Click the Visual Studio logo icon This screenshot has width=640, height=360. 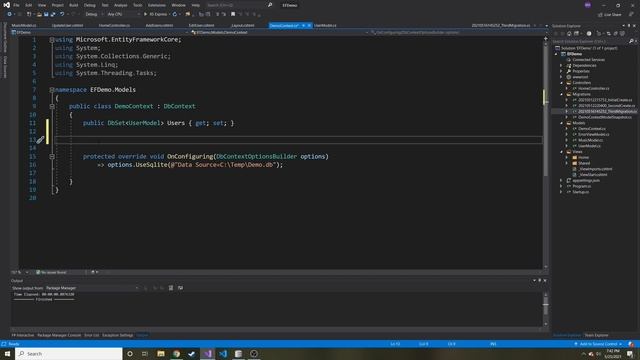(x=6, y=5)
